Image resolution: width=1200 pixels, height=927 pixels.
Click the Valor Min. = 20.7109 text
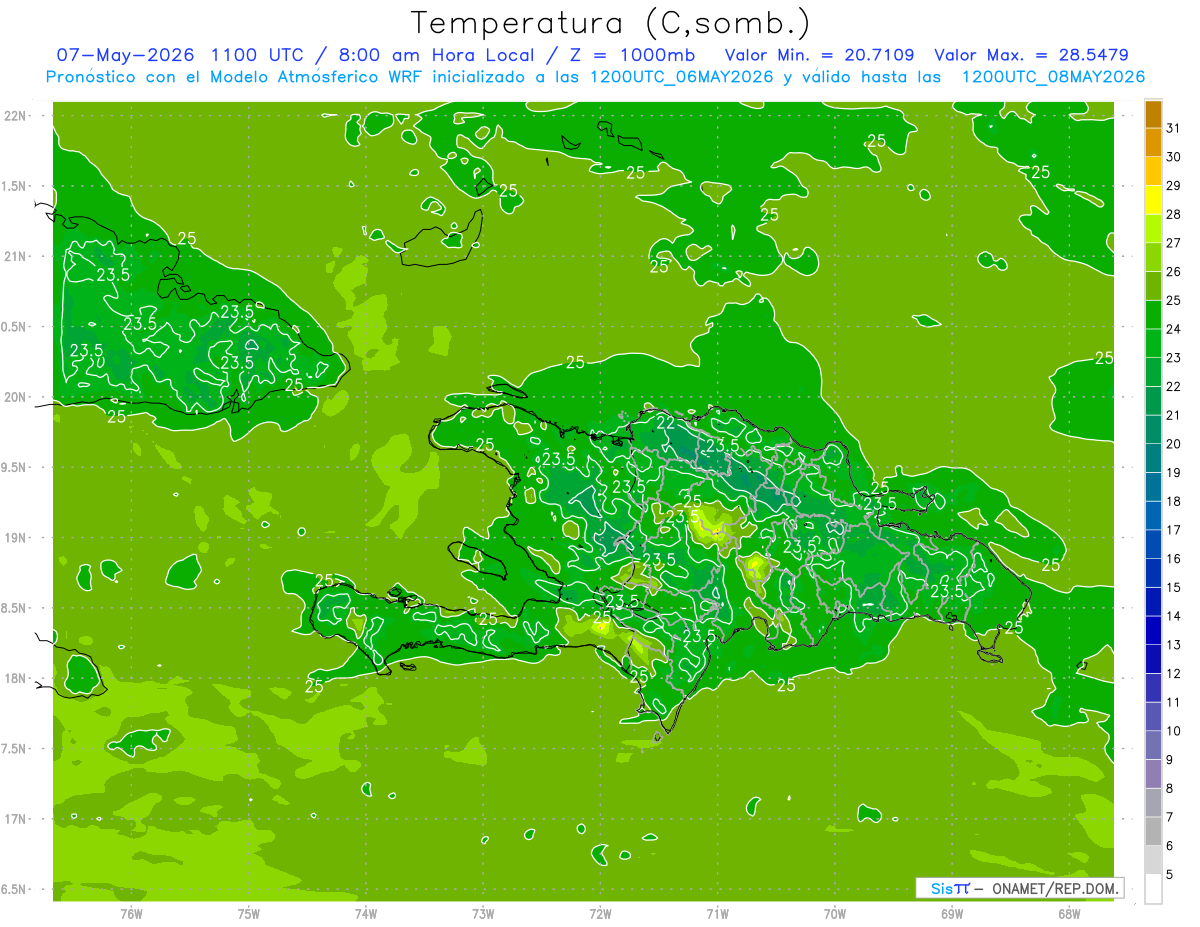pyautogui.click(x=819, y=55)
